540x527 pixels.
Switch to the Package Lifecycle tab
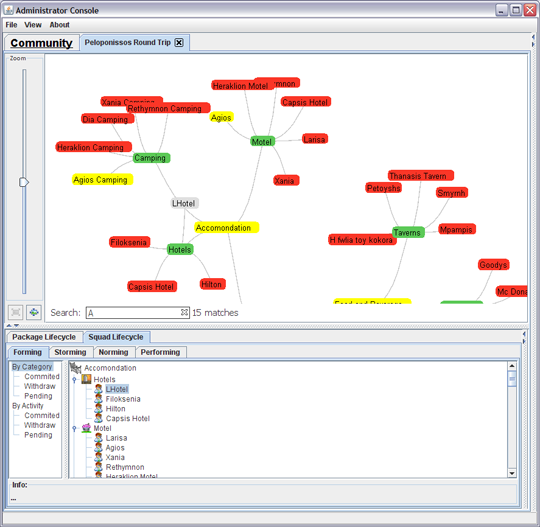pyautogui.click(x=44, y=337)
